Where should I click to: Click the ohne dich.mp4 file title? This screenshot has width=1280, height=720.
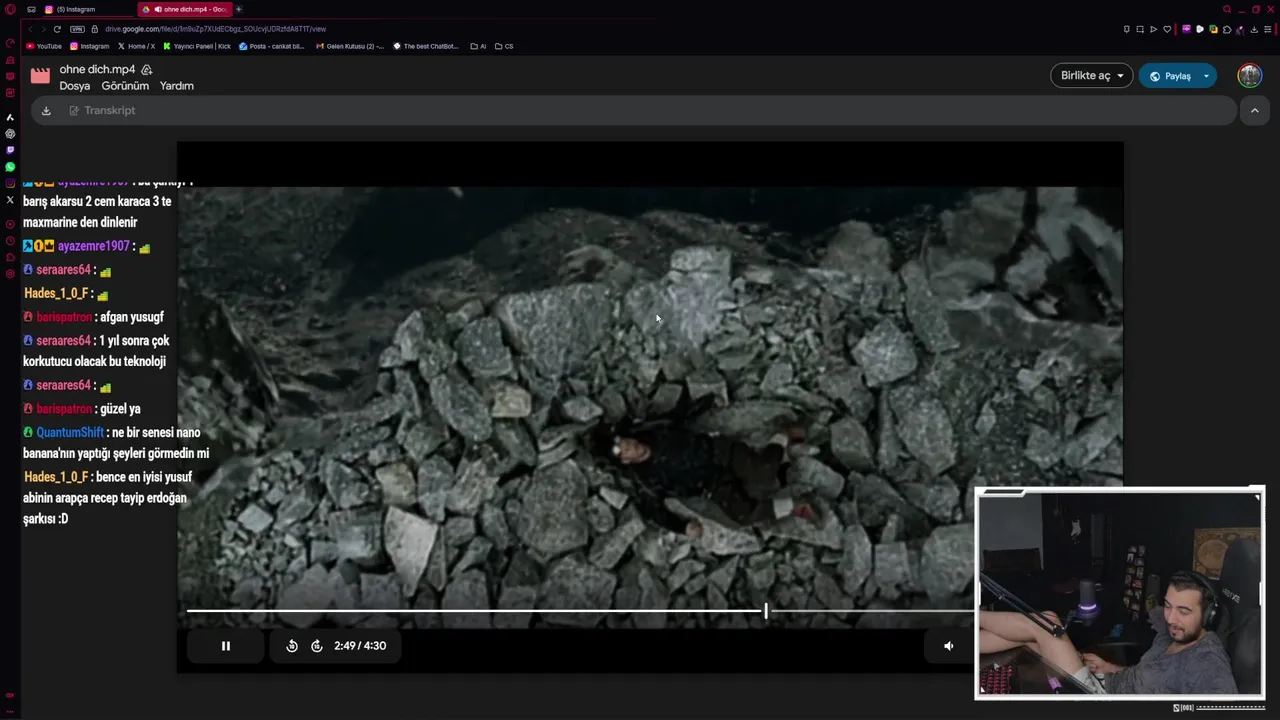(x=97, y=69)
